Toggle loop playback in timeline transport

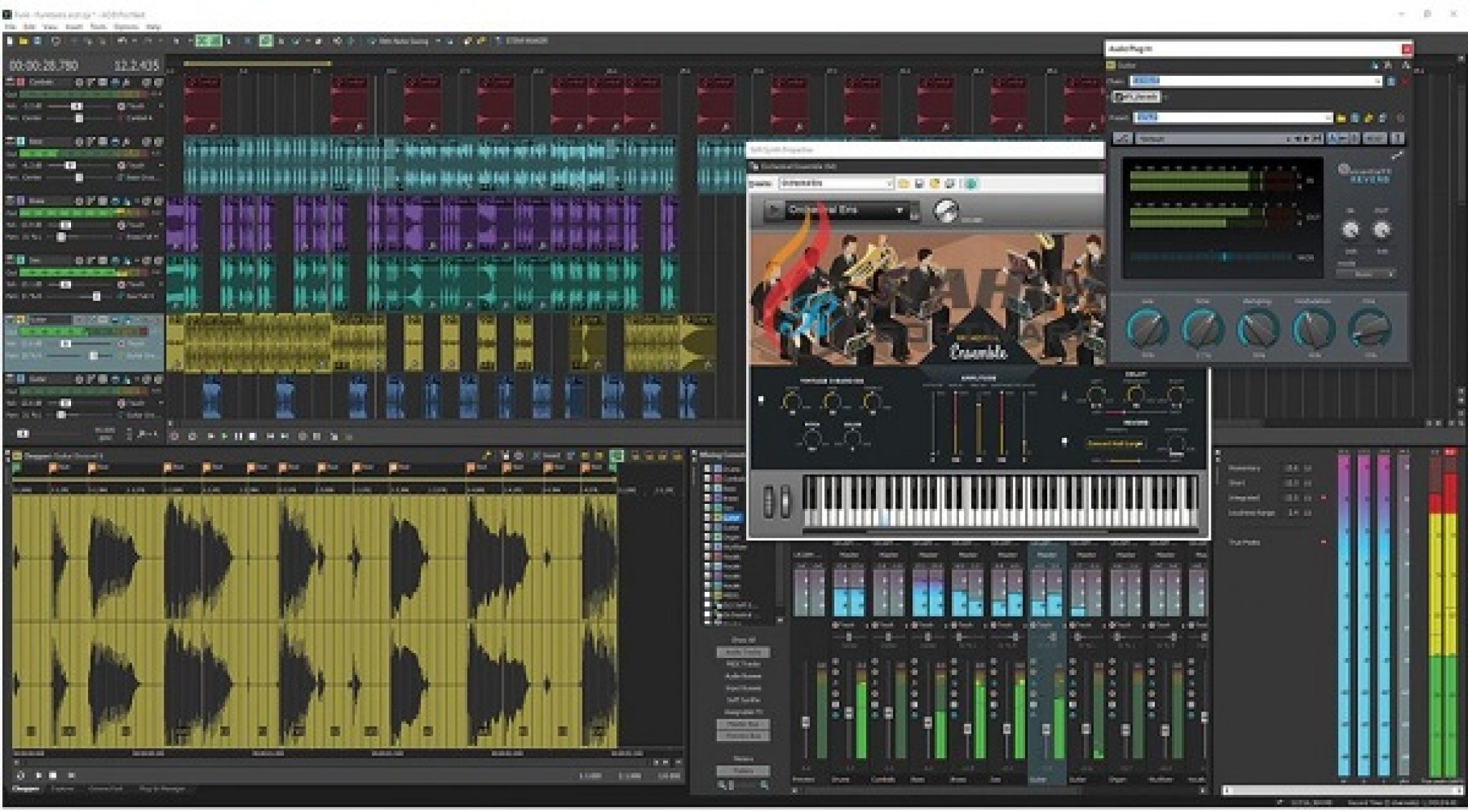click(x=192, y=435)
